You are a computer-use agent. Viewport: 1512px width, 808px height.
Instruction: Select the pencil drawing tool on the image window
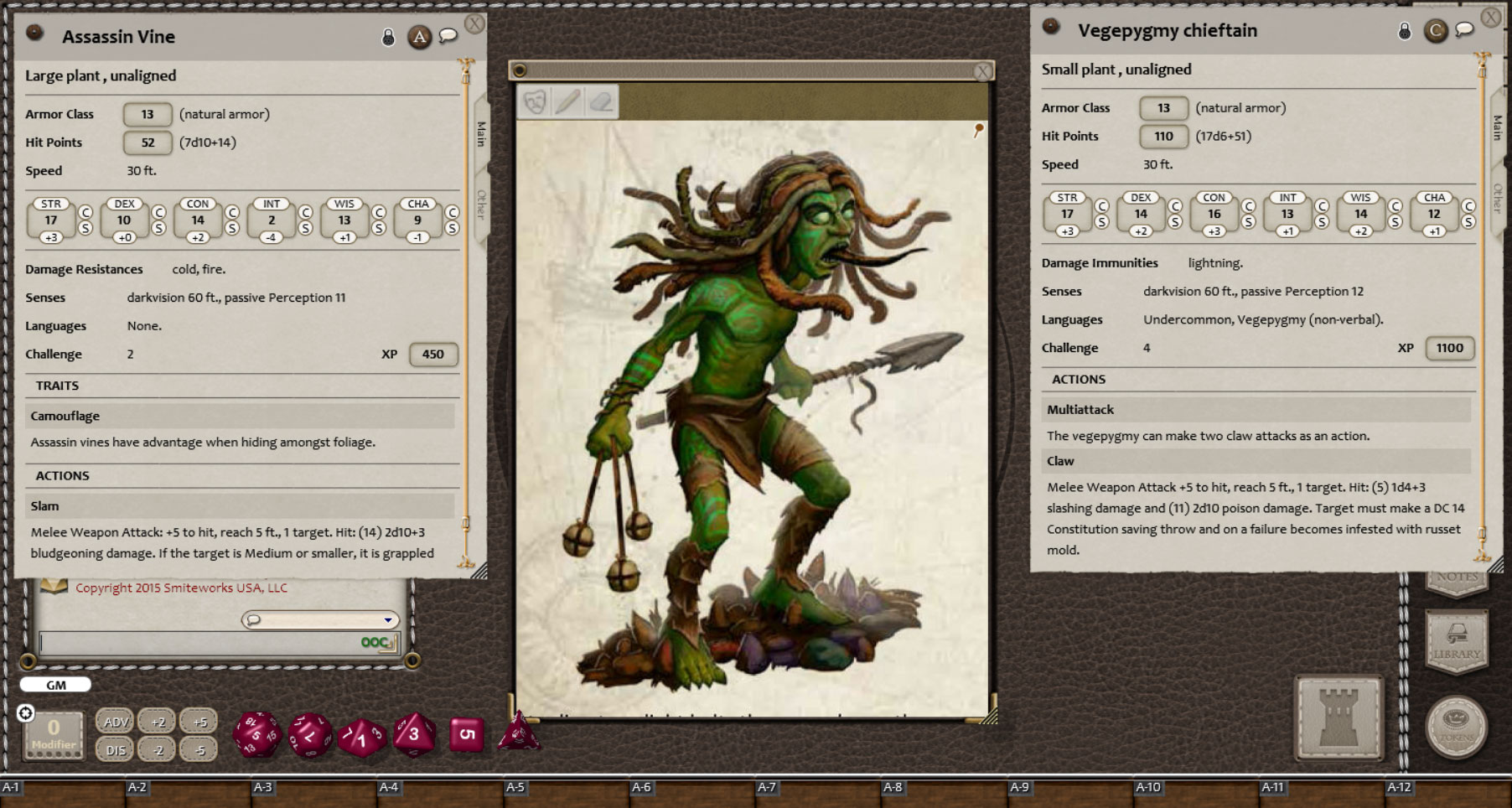[x=568, y=102]
